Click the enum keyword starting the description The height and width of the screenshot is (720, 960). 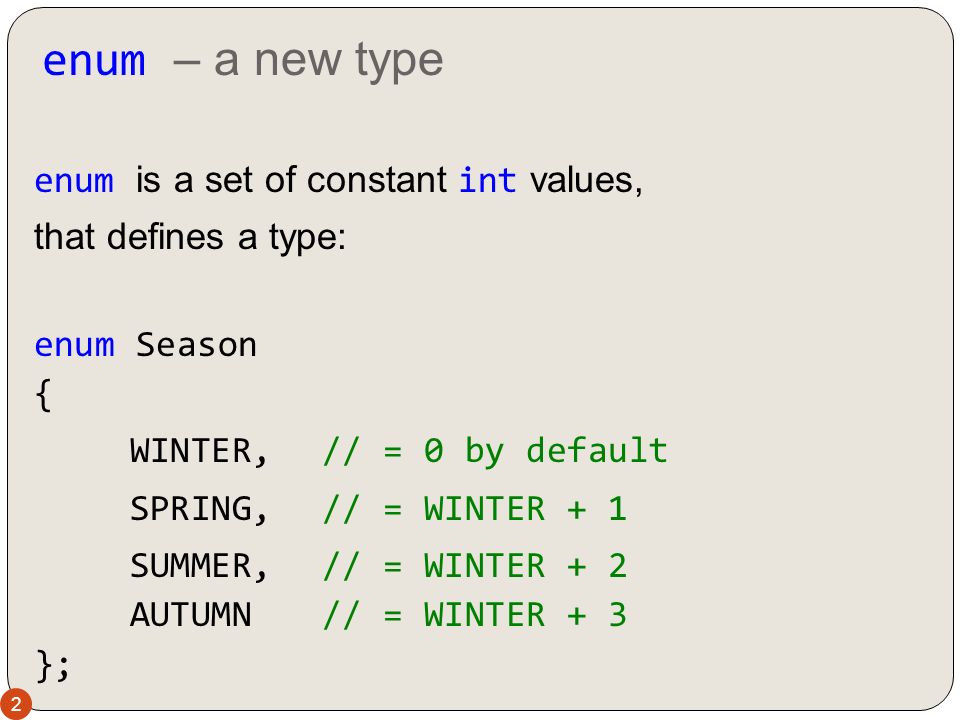74,181
